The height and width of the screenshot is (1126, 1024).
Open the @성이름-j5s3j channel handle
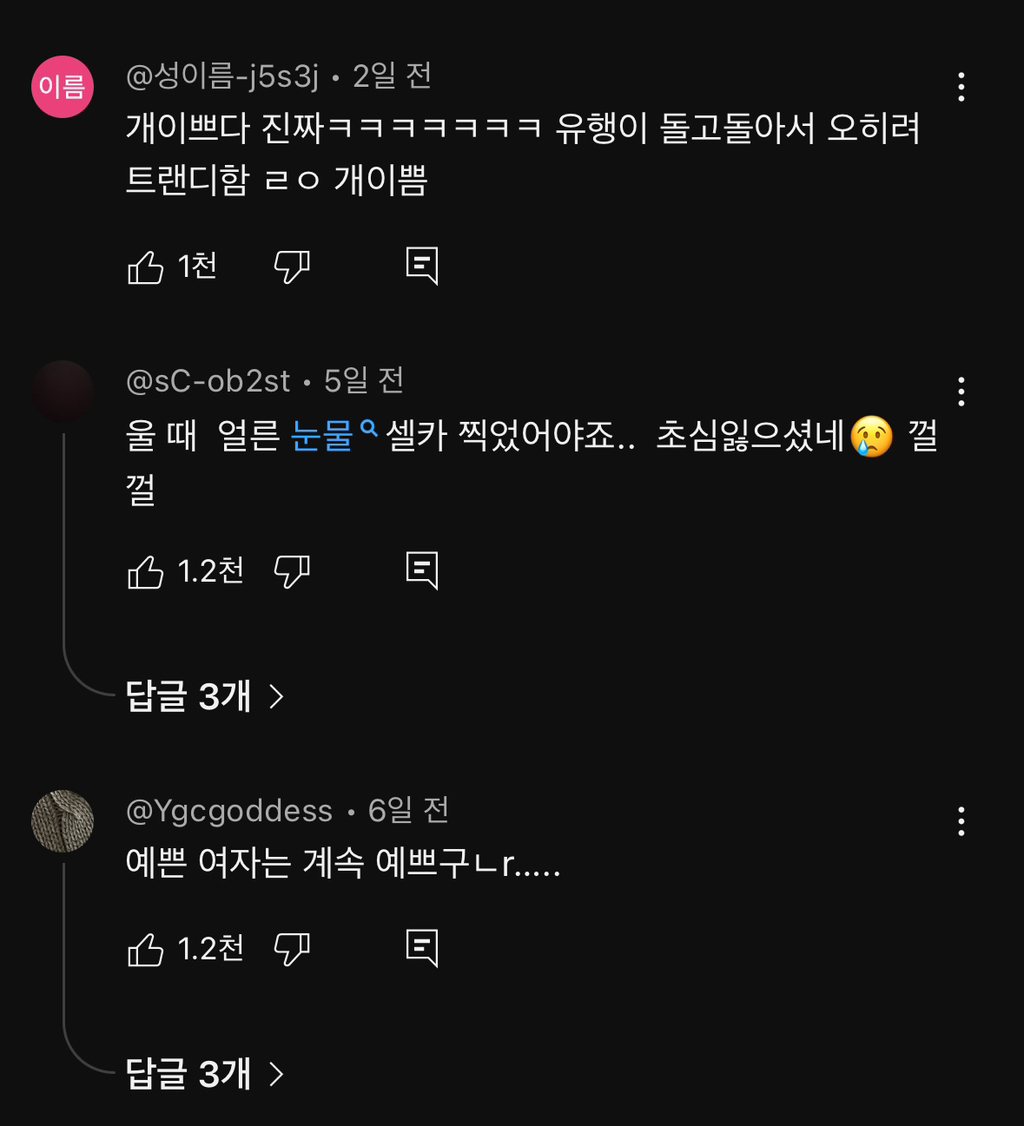tap(222, 75)
